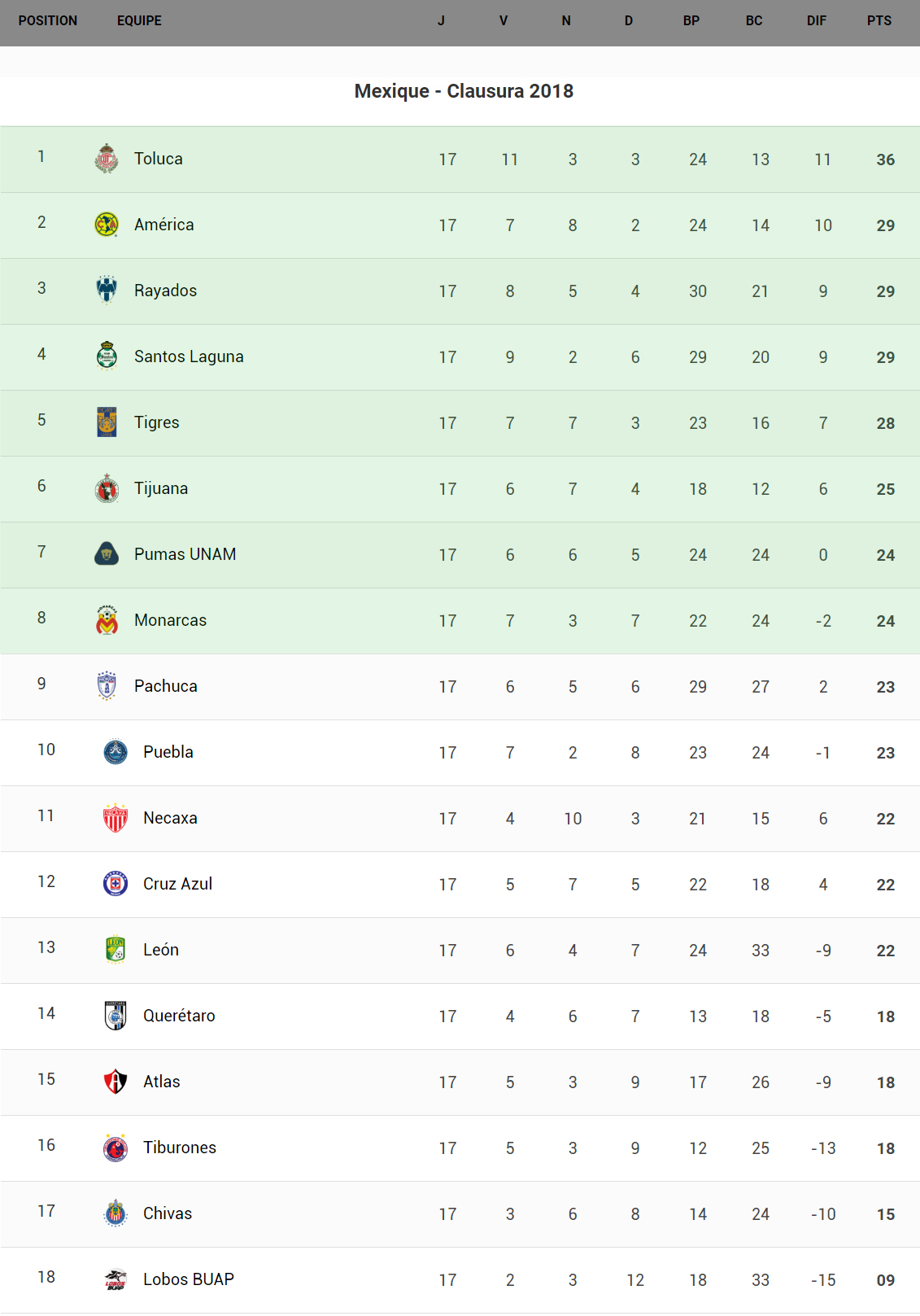Sort table by PTS column header
Image resolution: width=920 pixels, height=1316 pixels.
879,21
